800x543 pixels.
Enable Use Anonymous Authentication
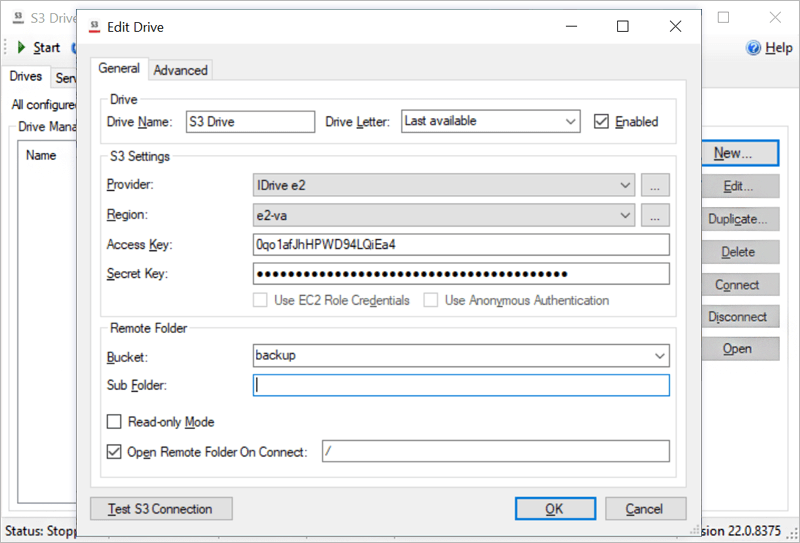coord(431,300)
